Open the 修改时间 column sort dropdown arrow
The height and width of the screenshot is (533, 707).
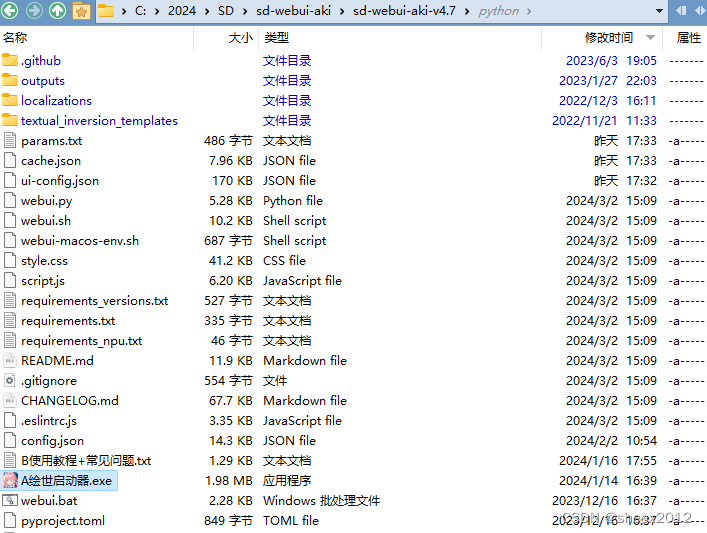tap(651, 37)
